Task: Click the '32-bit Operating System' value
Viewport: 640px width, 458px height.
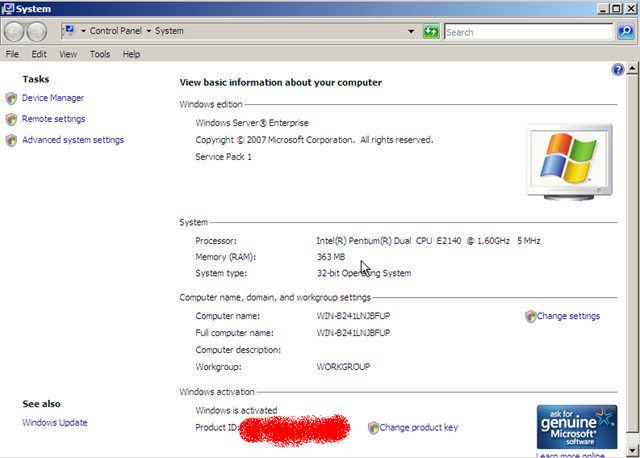Action: [x=364, y=273]
